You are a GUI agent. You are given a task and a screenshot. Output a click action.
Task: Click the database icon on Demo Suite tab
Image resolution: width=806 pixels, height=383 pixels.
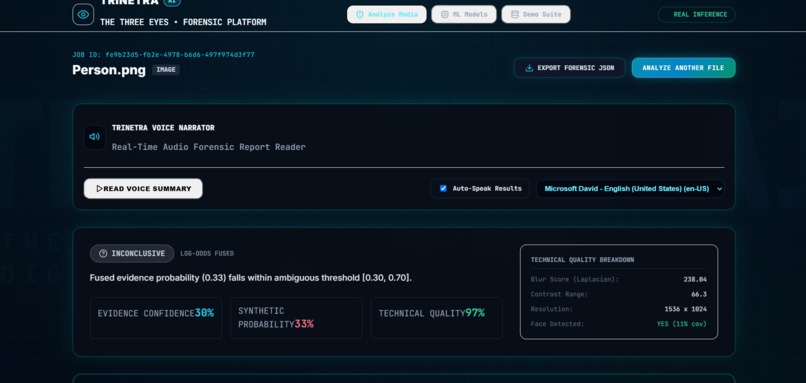click(515, 14)
